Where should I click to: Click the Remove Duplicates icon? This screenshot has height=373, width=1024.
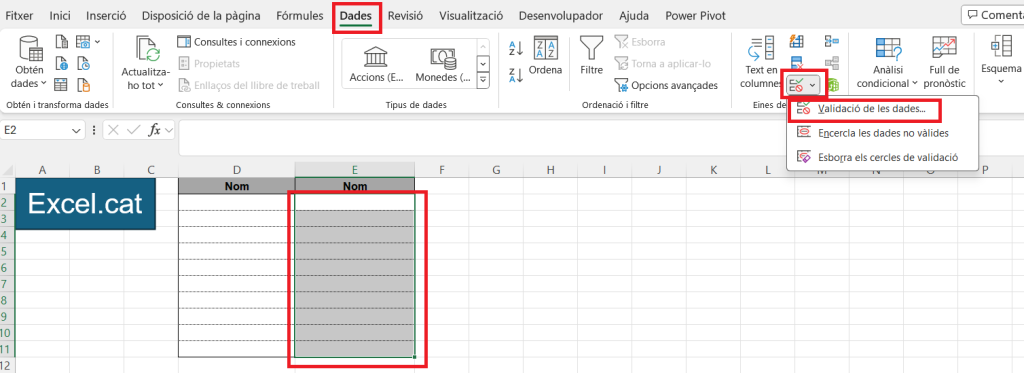pos(797,63)
